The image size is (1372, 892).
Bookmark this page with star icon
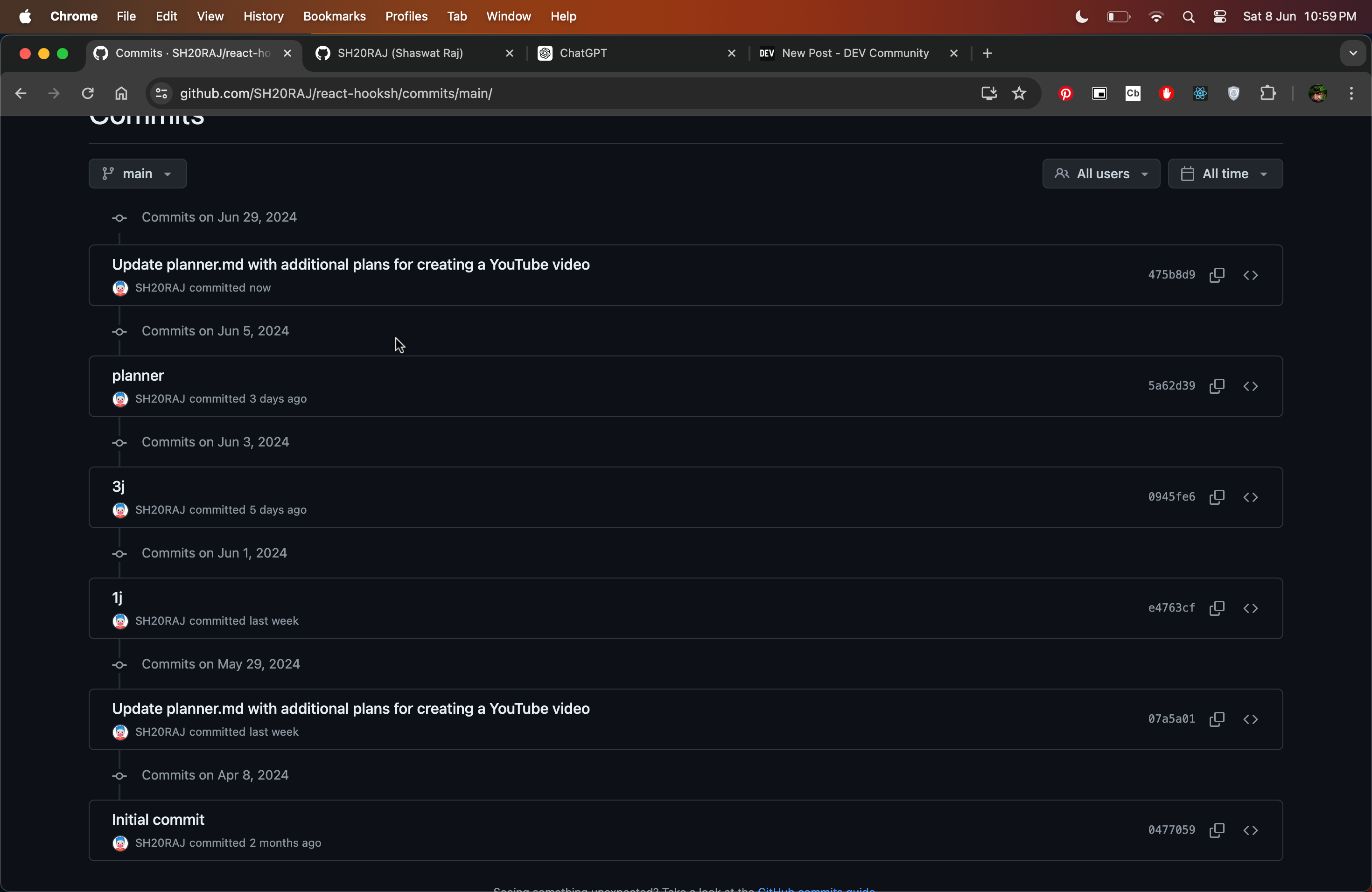coord(1019,93)
